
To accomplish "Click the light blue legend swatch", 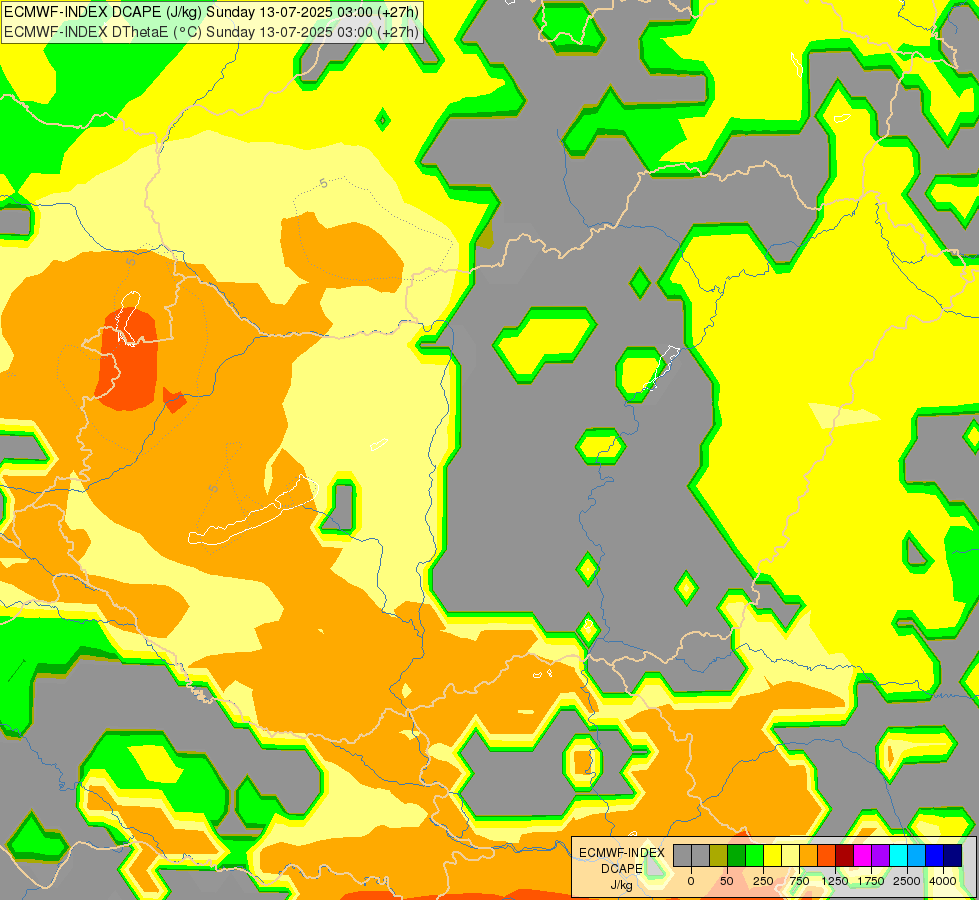I will pyautogui.click(x=917, y=856).
